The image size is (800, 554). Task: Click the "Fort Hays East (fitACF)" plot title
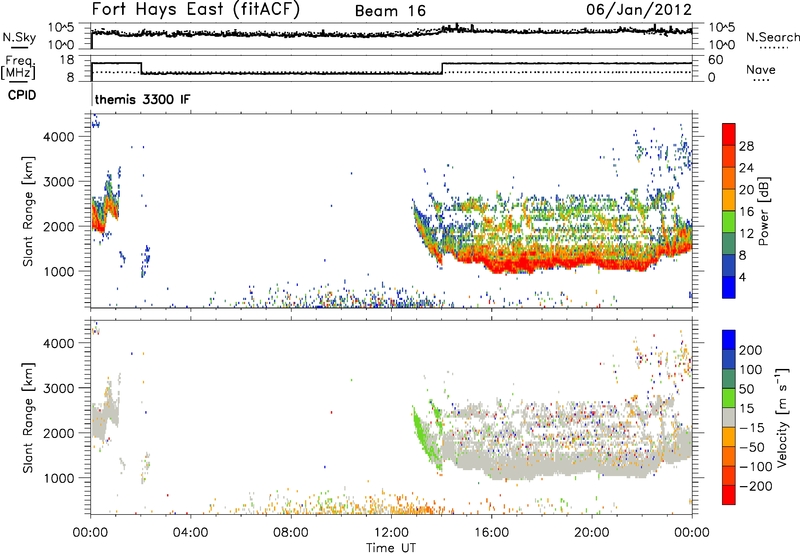pyautogui.click(x=195, y=9)
